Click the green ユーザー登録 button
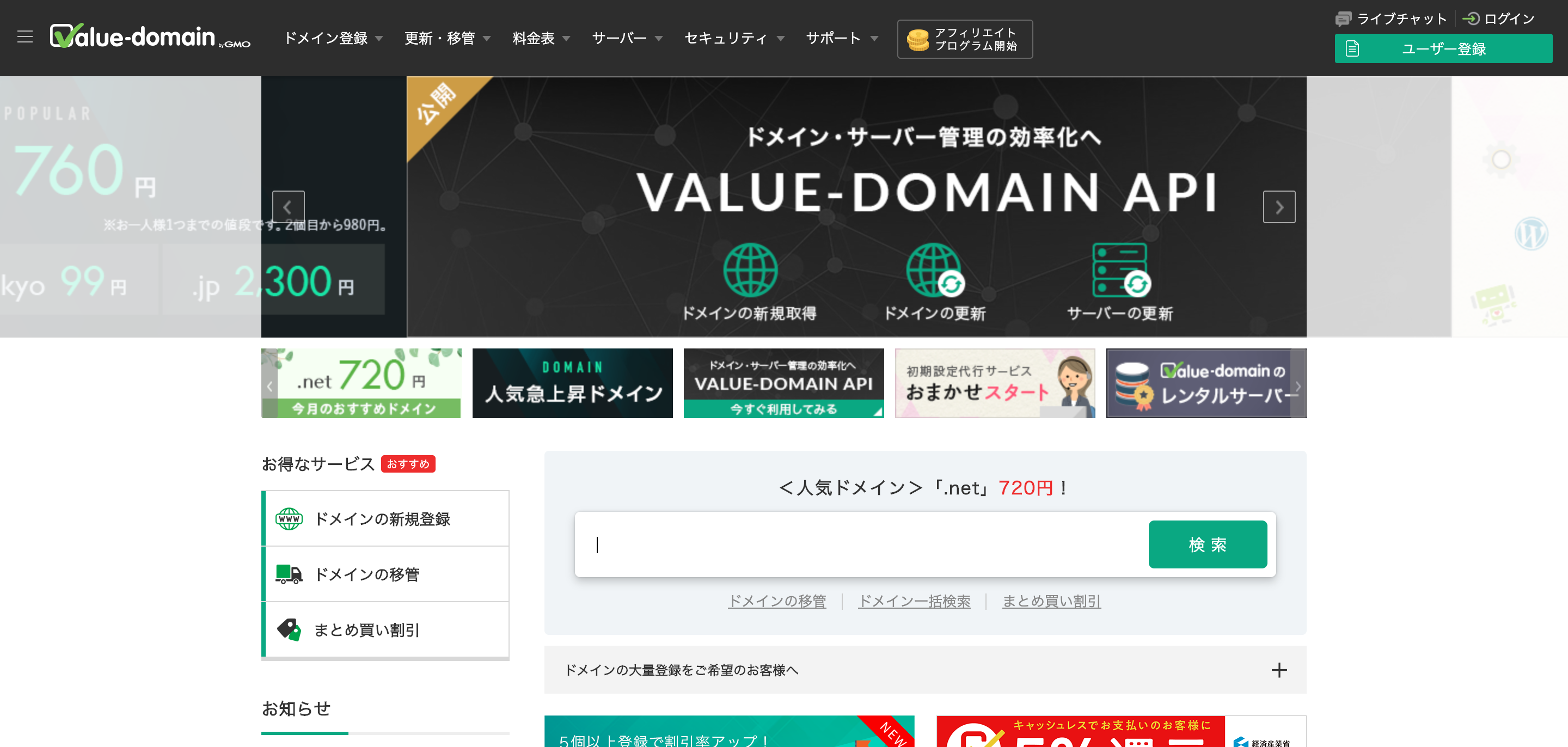1568x747 pixels. pyautogui.click(x=1443, y=48)
